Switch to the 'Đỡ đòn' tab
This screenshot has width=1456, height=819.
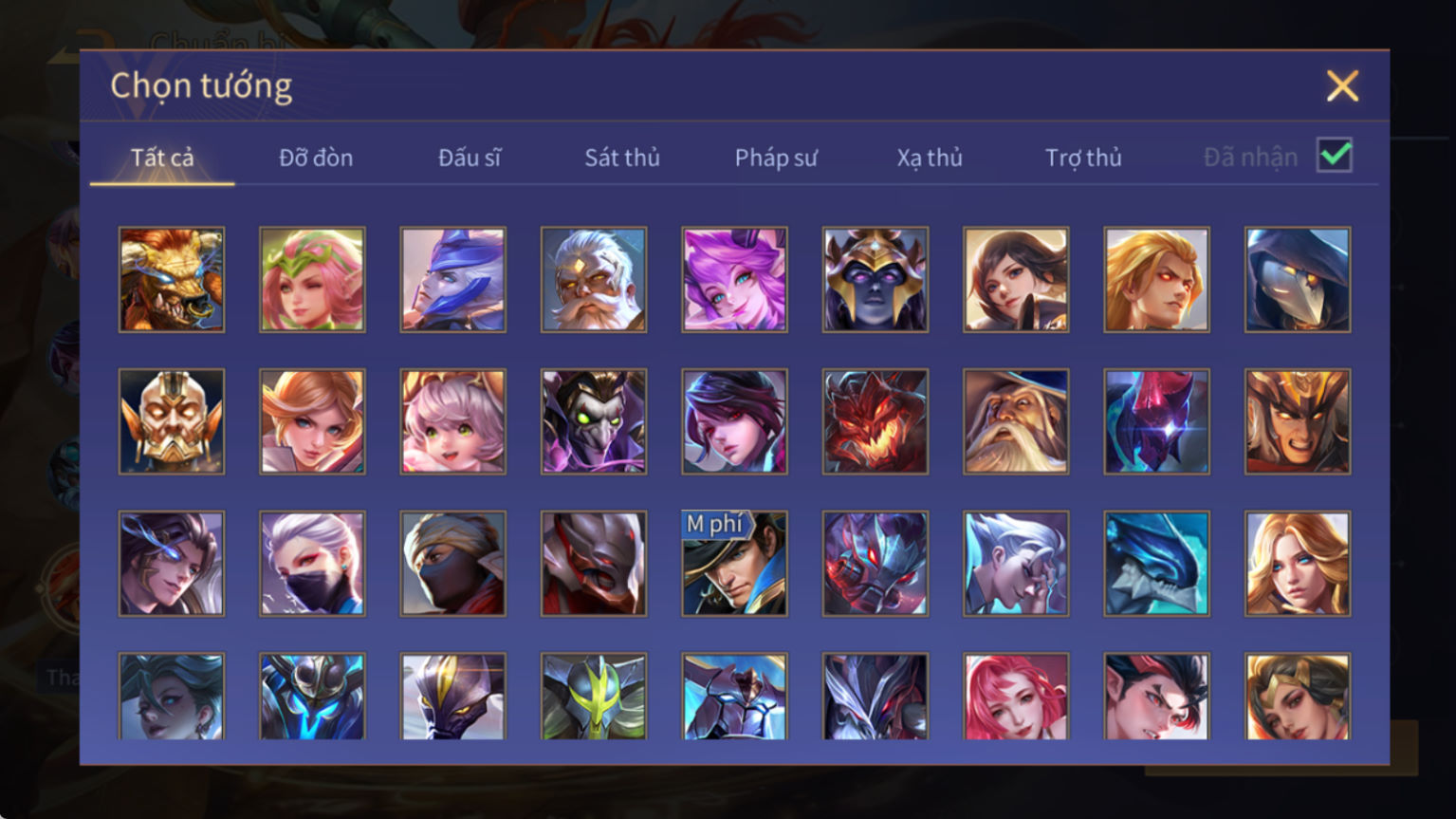click(x=316, y=158)
